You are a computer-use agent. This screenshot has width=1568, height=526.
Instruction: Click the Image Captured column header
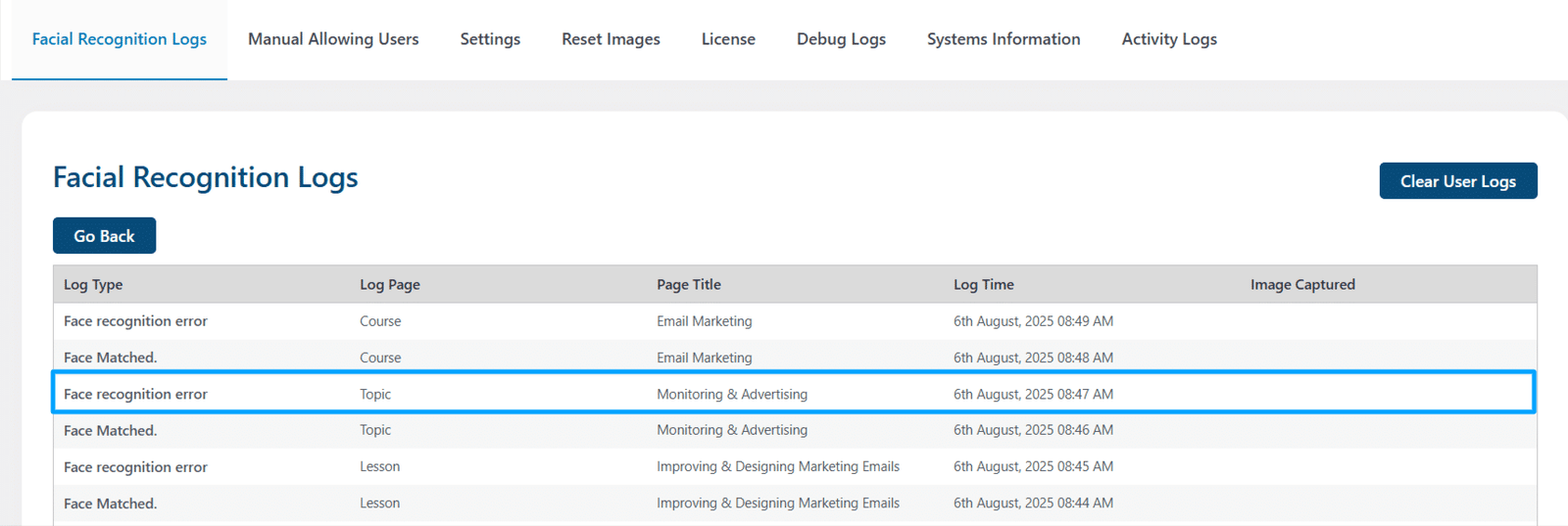click(x=1302, y=285)
